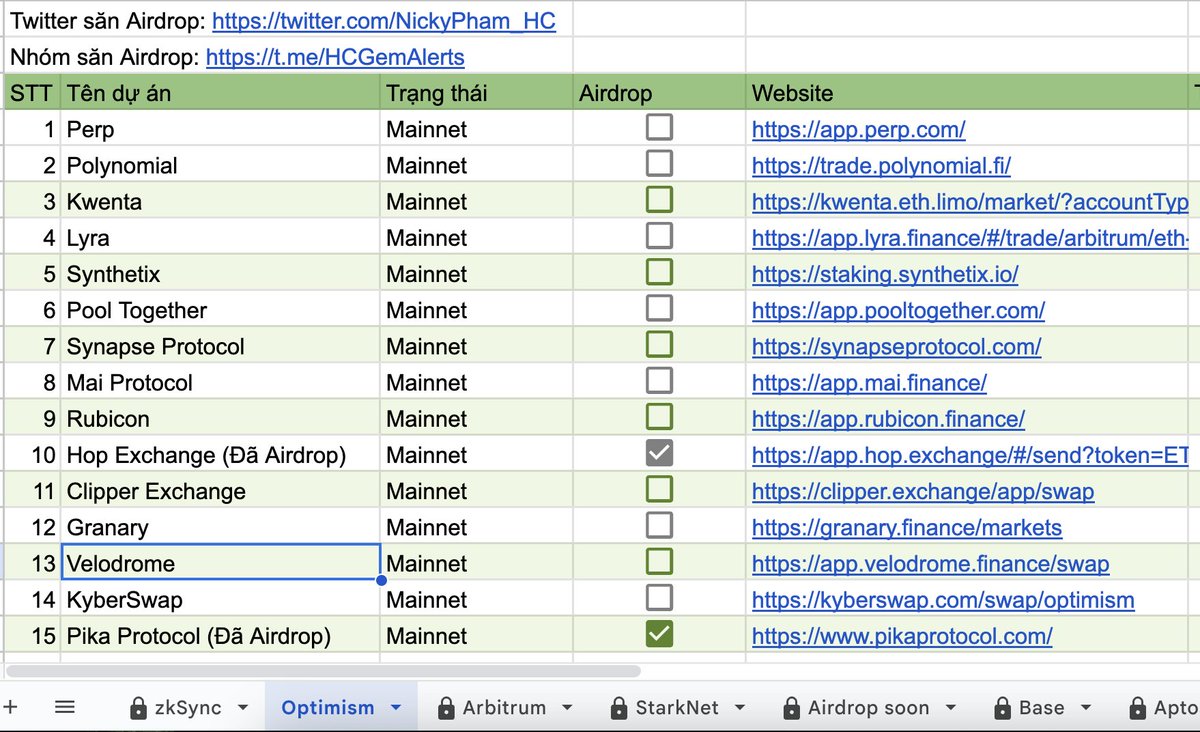
Task: Open the app.rubicon.finance link
Action: (x=888, y=419)
